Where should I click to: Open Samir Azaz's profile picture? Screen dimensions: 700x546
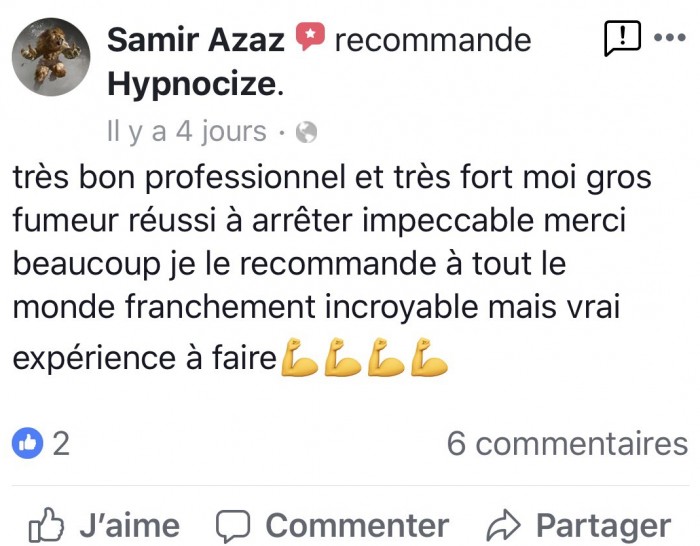[51, 57]
